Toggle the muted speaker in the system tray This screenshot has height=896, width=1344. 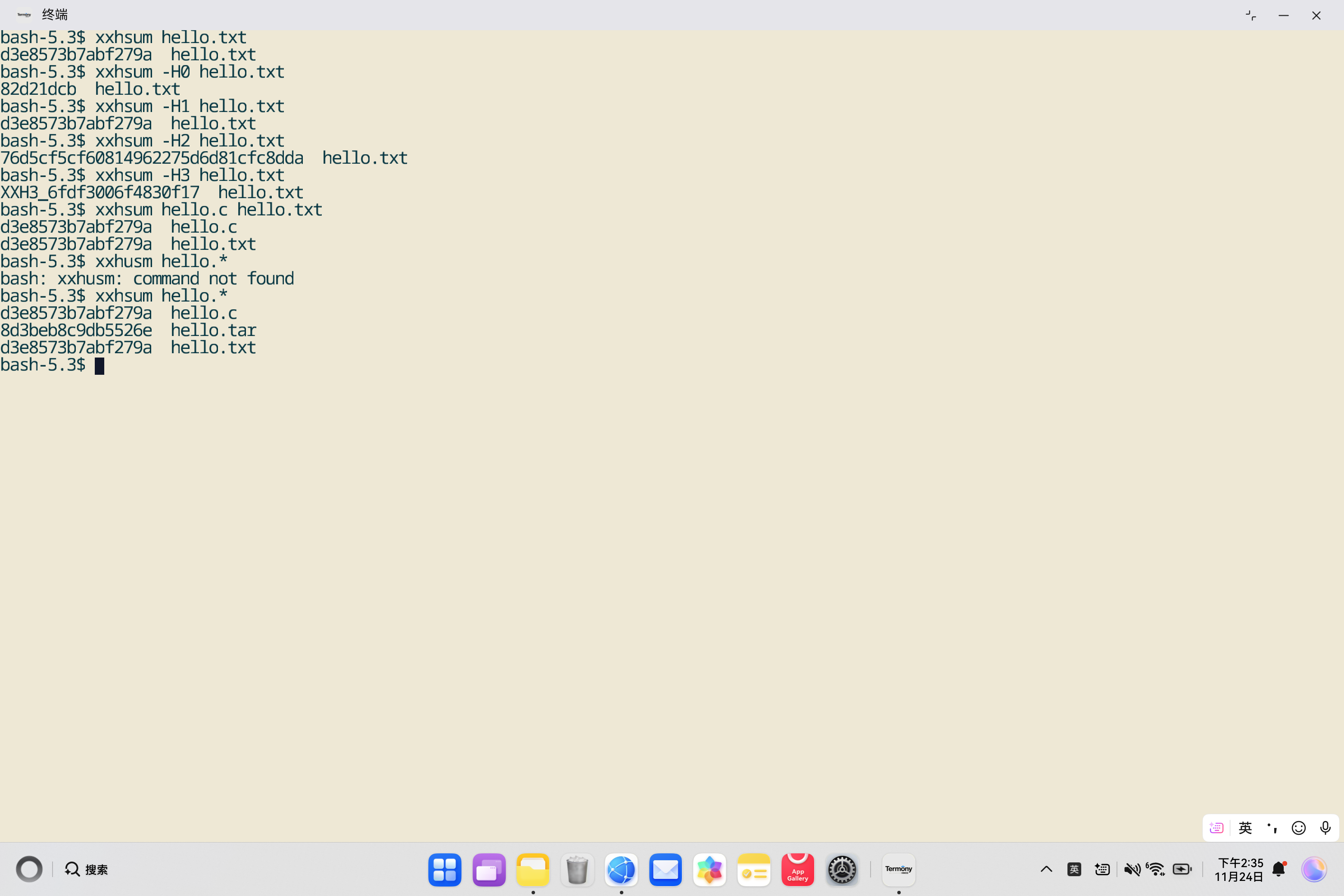coord(1132,868)
